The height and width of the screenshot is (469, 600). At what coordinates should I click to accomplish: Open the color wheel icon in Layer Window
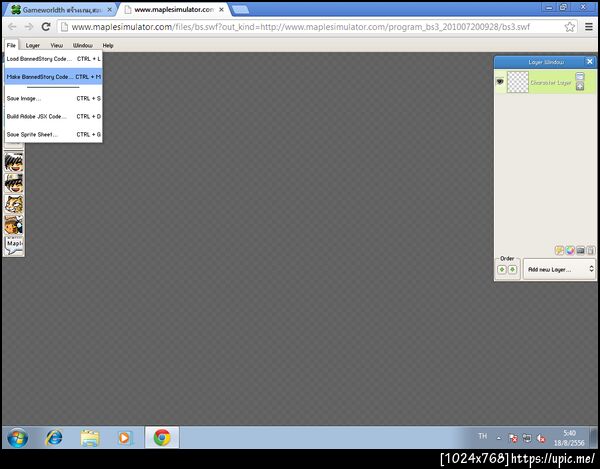570,251
